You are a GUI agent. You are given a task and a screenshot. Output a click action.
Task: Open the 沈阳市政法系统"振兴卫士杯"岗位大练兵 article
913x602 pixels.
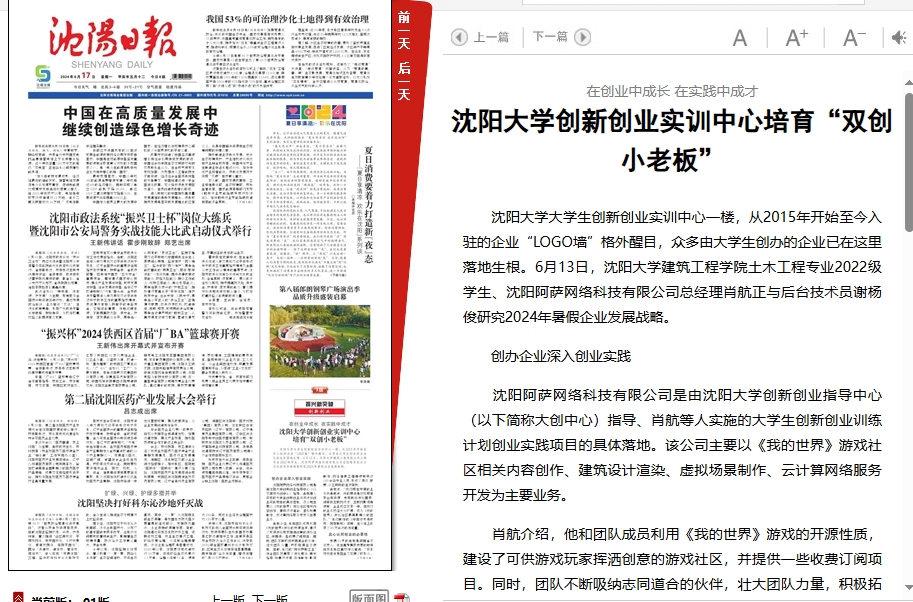(140, 224)
